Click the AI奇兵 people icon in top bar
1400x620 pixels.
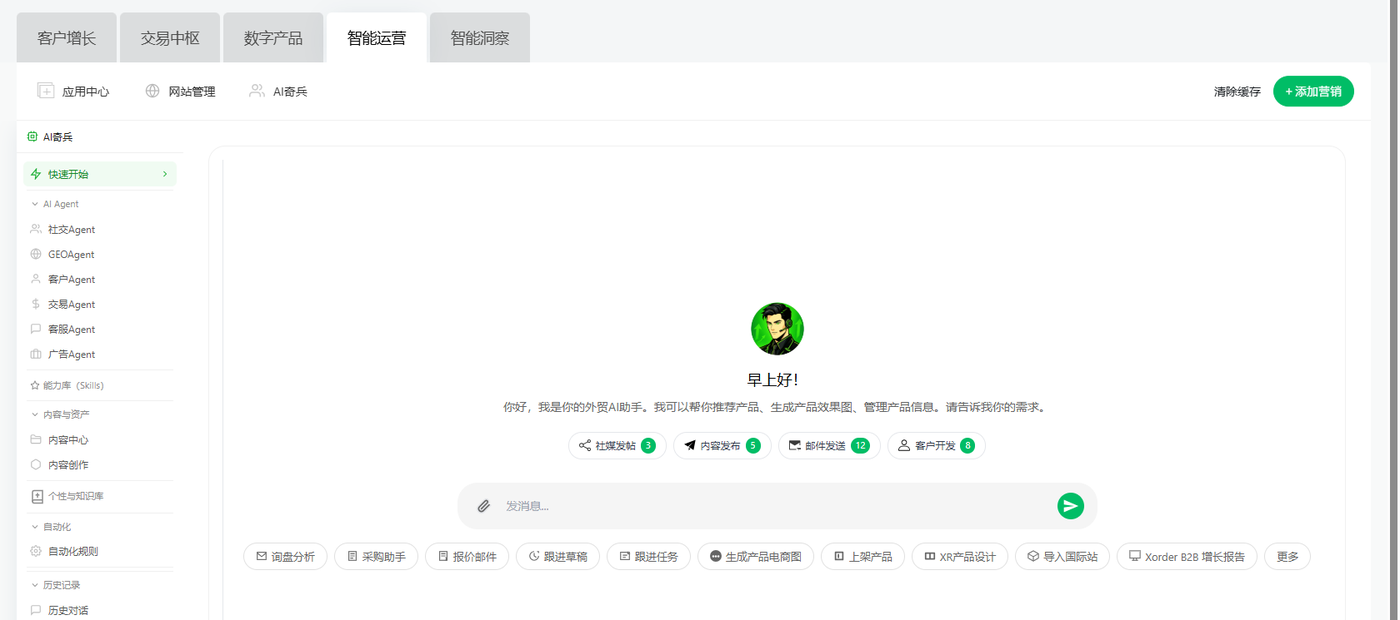pos(257,91)
